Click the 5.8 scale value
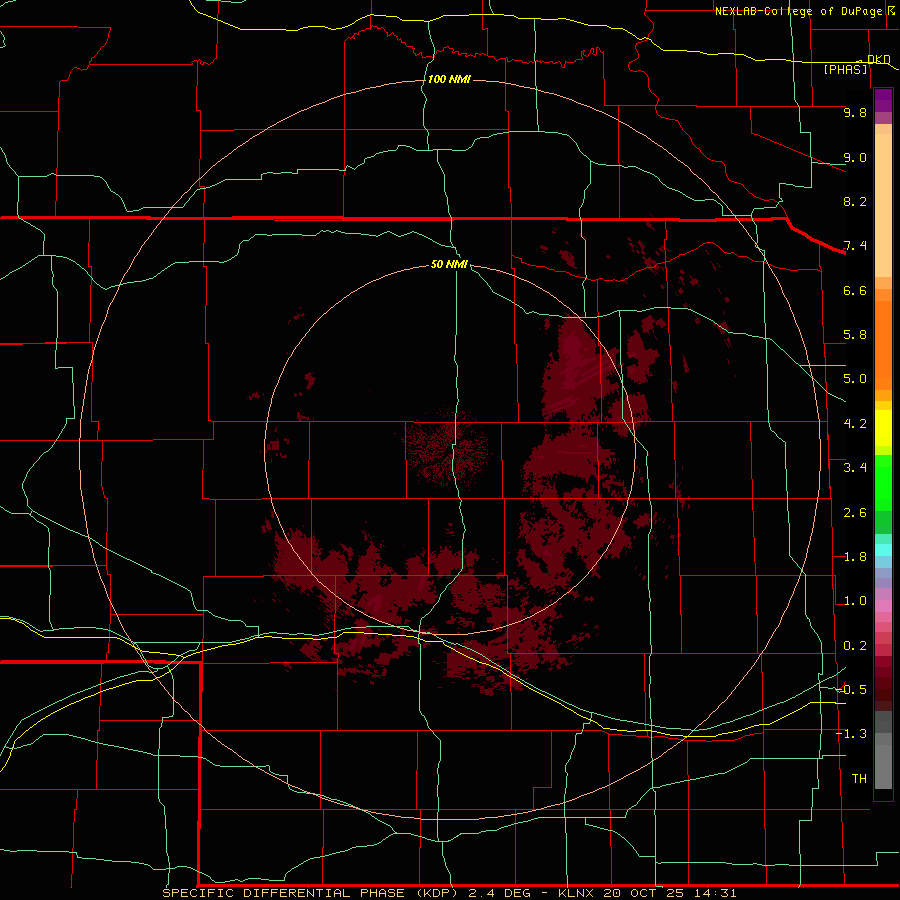This screenshot has width=900, height=900. 855,335
